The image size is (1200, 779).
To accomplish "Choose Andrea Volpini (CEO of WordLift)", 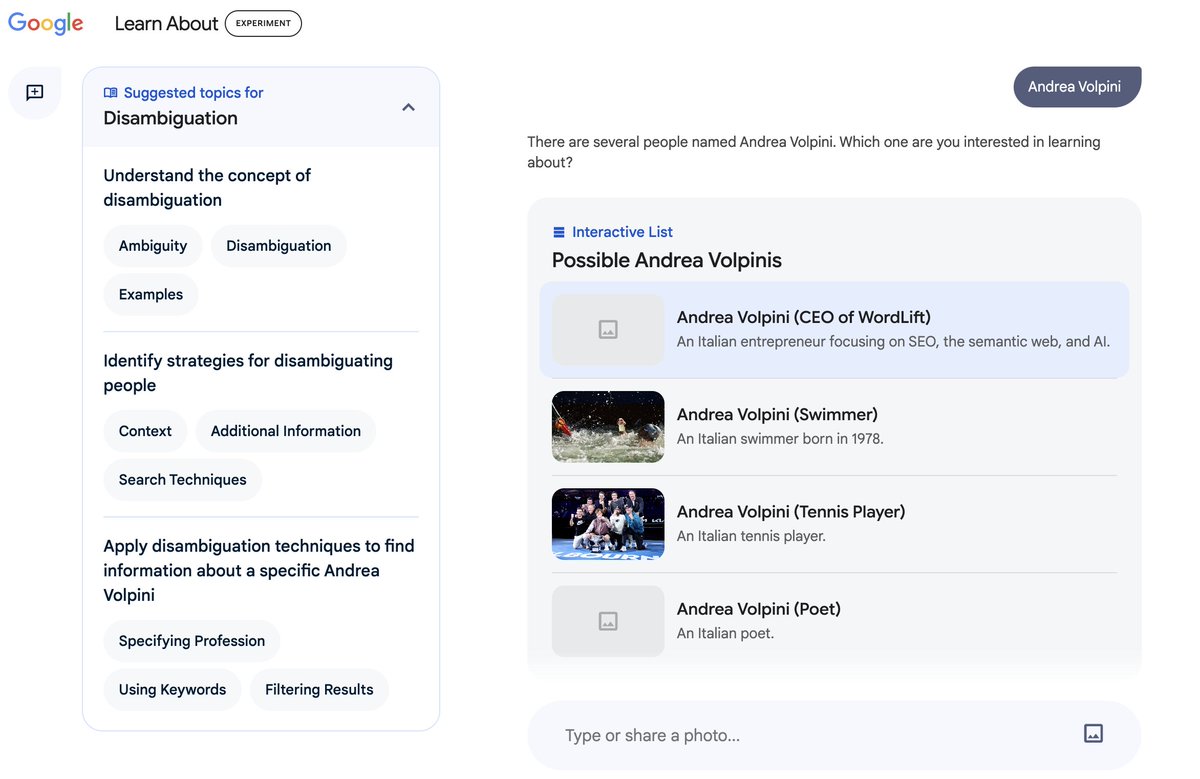I will click(x=834, y=330).
